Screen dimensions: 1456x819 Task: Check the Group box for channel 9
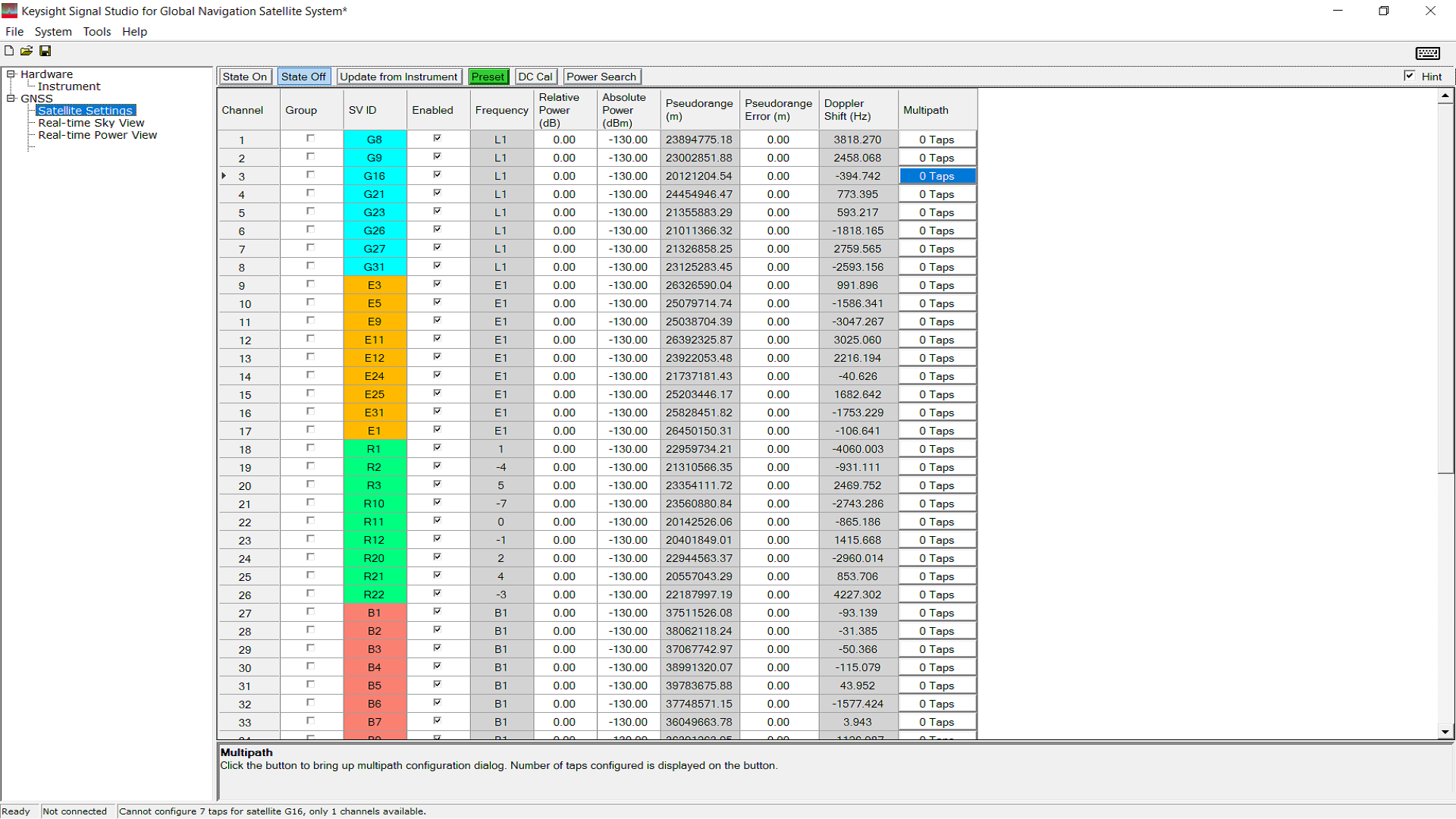[x=310, y=284]
